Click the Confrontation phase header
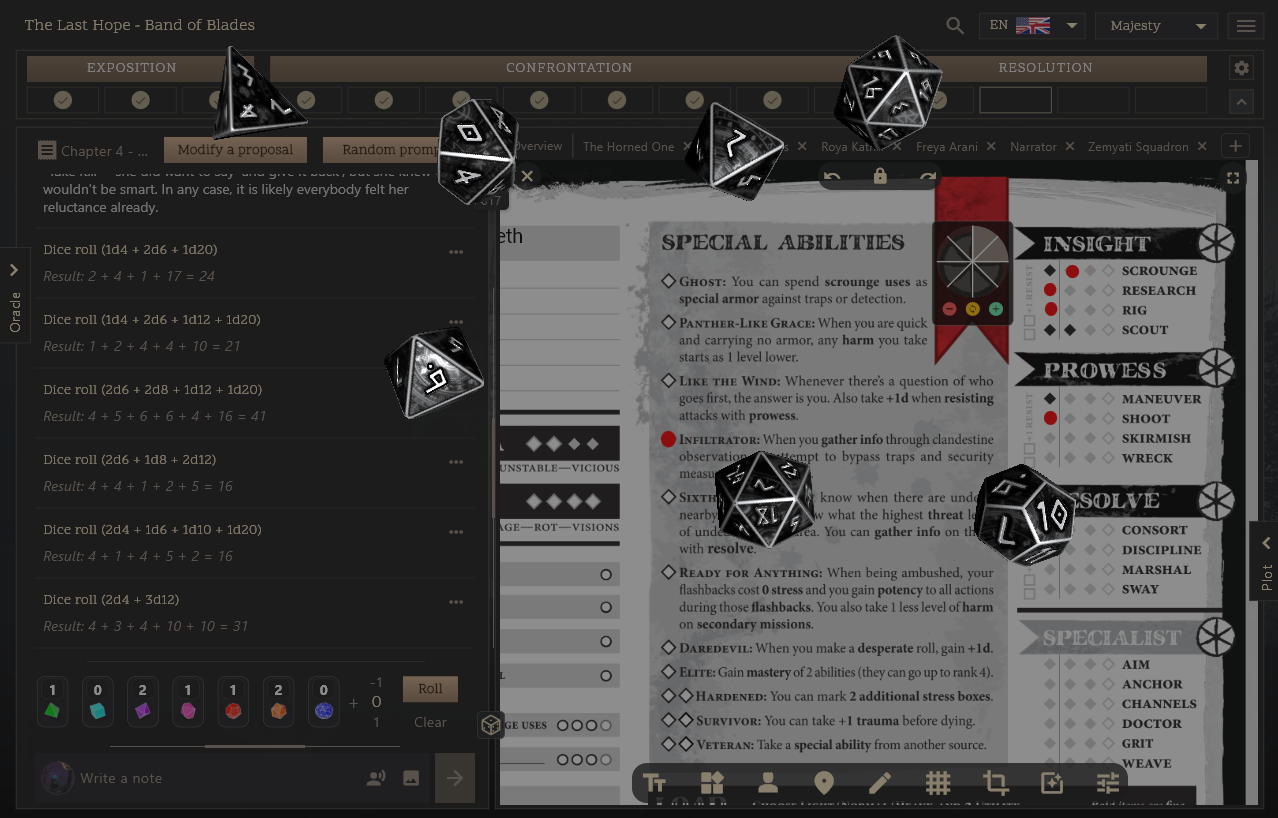This screenshot has height=818, width=1278. click(569, 68)
